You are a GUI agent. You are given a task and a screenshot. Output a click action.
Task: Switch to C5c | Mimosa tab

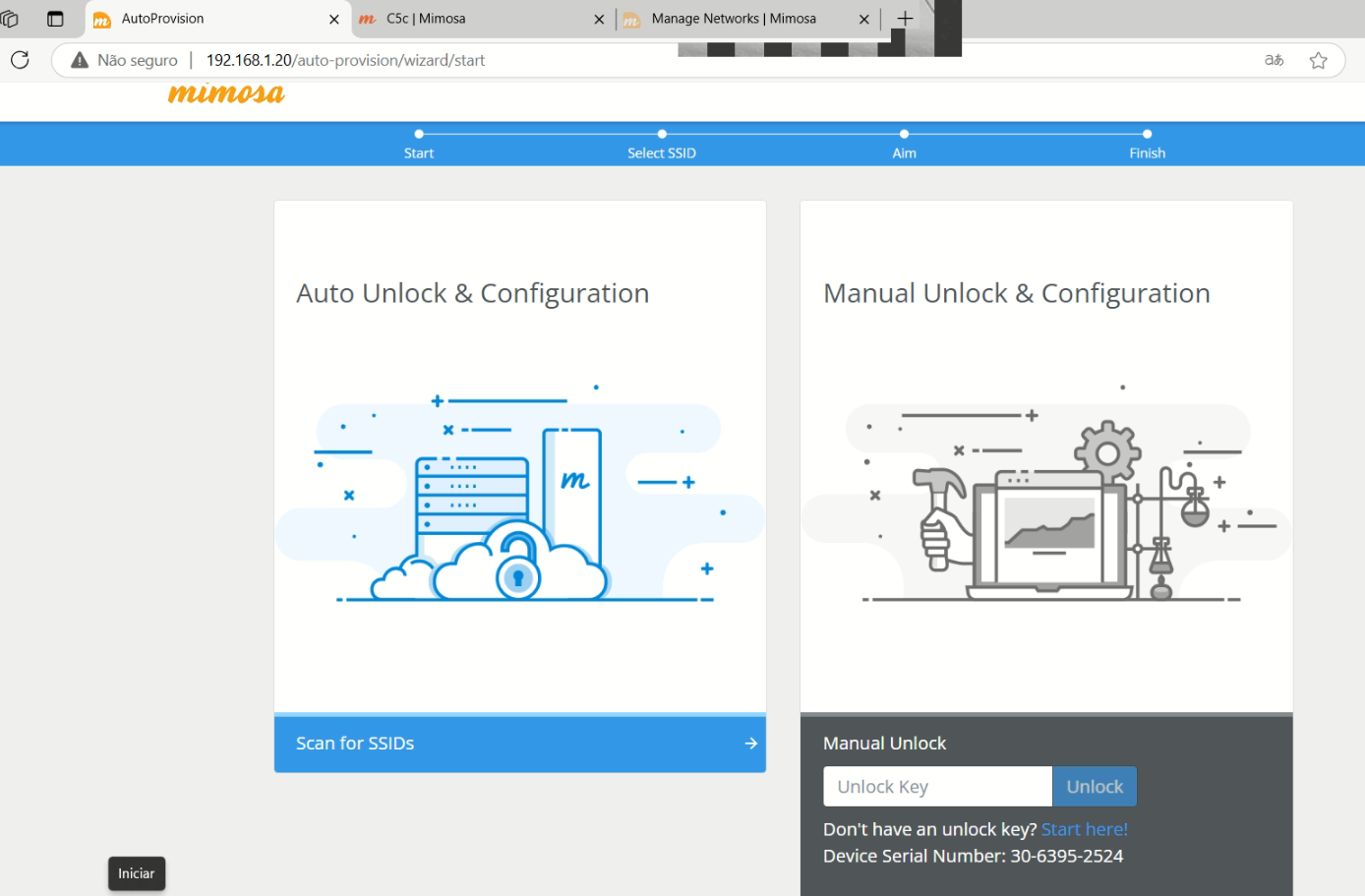pos(482,19)
